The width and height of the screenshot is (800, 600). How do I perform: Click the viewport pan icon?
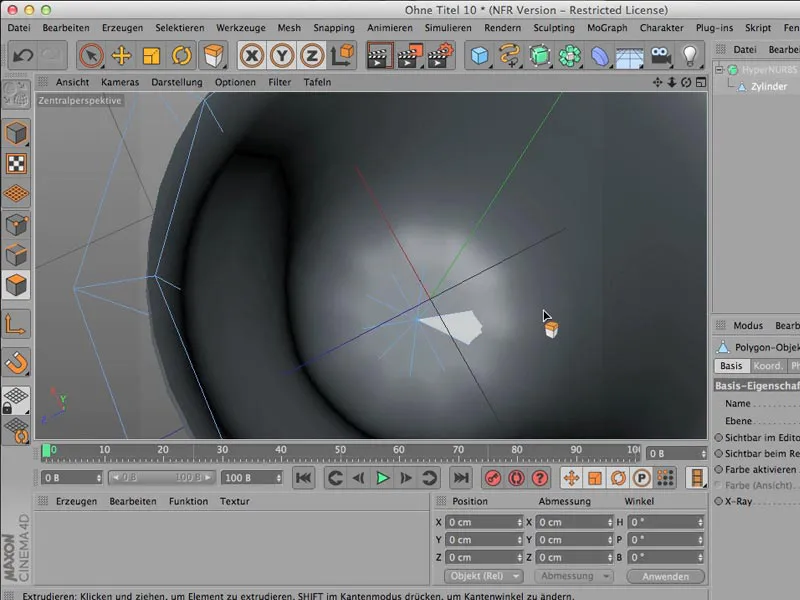click(x=658, y=82)
